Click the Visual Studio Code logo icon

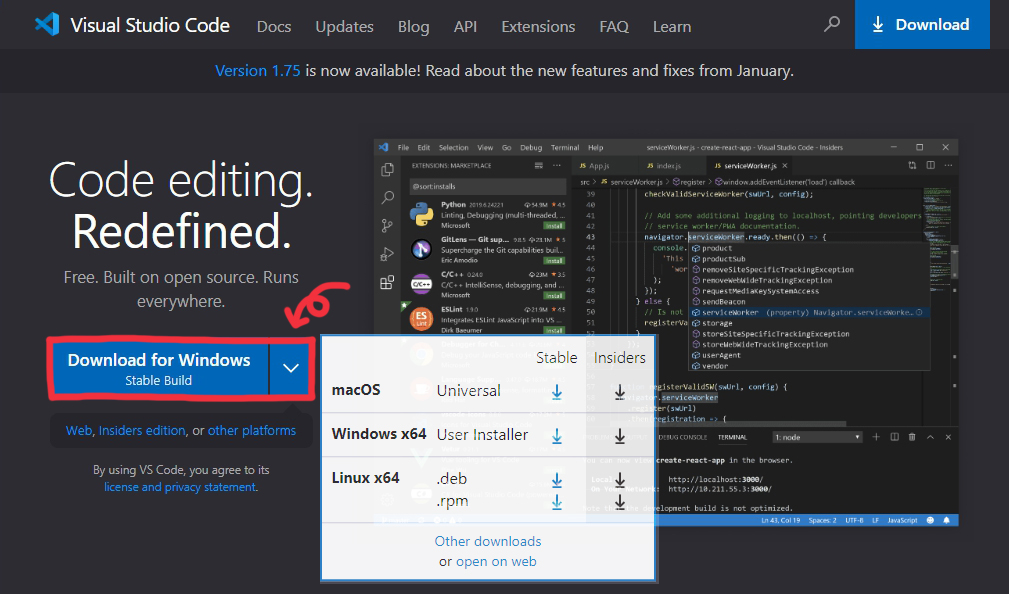[x=47, y=24]
